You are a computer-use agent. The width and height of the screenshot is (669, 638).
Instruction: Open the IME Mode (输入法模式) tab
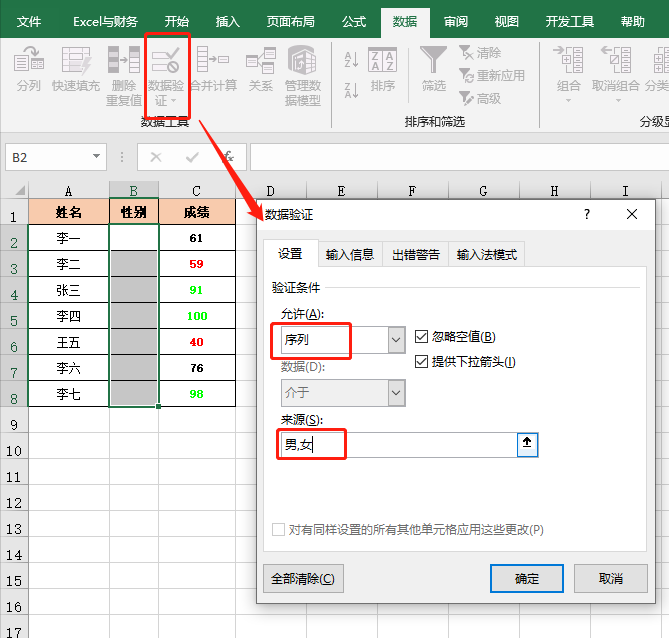pos(486,254)
